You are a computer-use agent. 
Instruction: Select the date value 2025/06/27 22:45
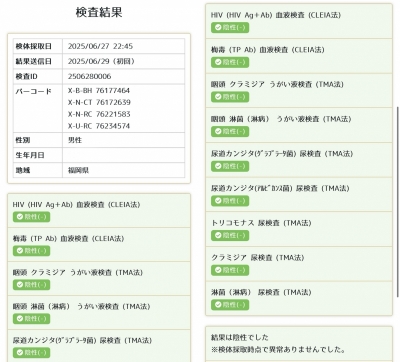pos(100,46)
